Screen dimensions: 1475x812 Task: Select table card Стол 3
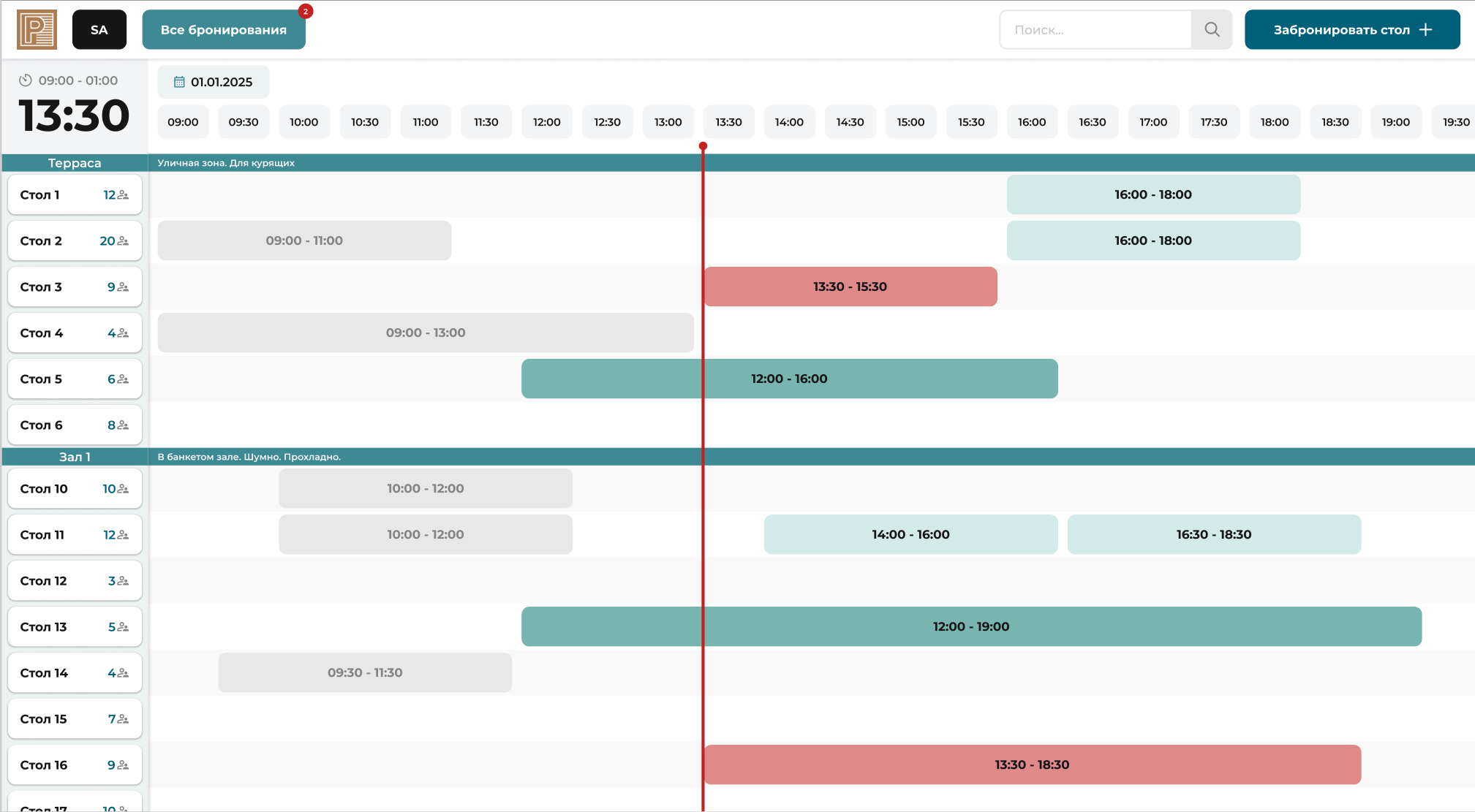click(75, 287)
